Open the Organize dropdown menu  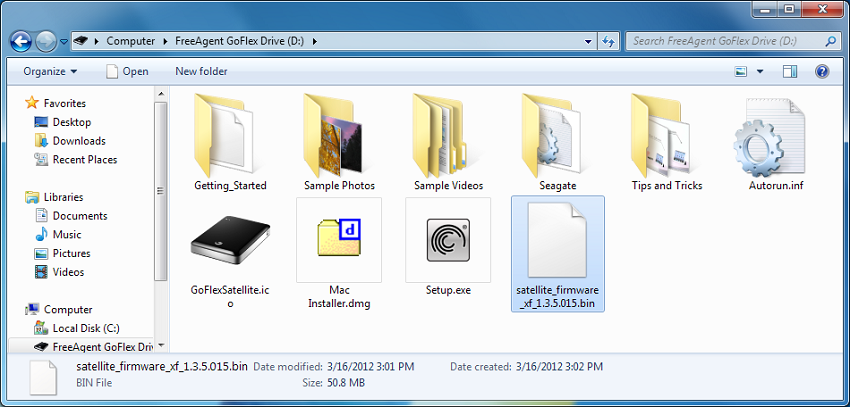50,72
